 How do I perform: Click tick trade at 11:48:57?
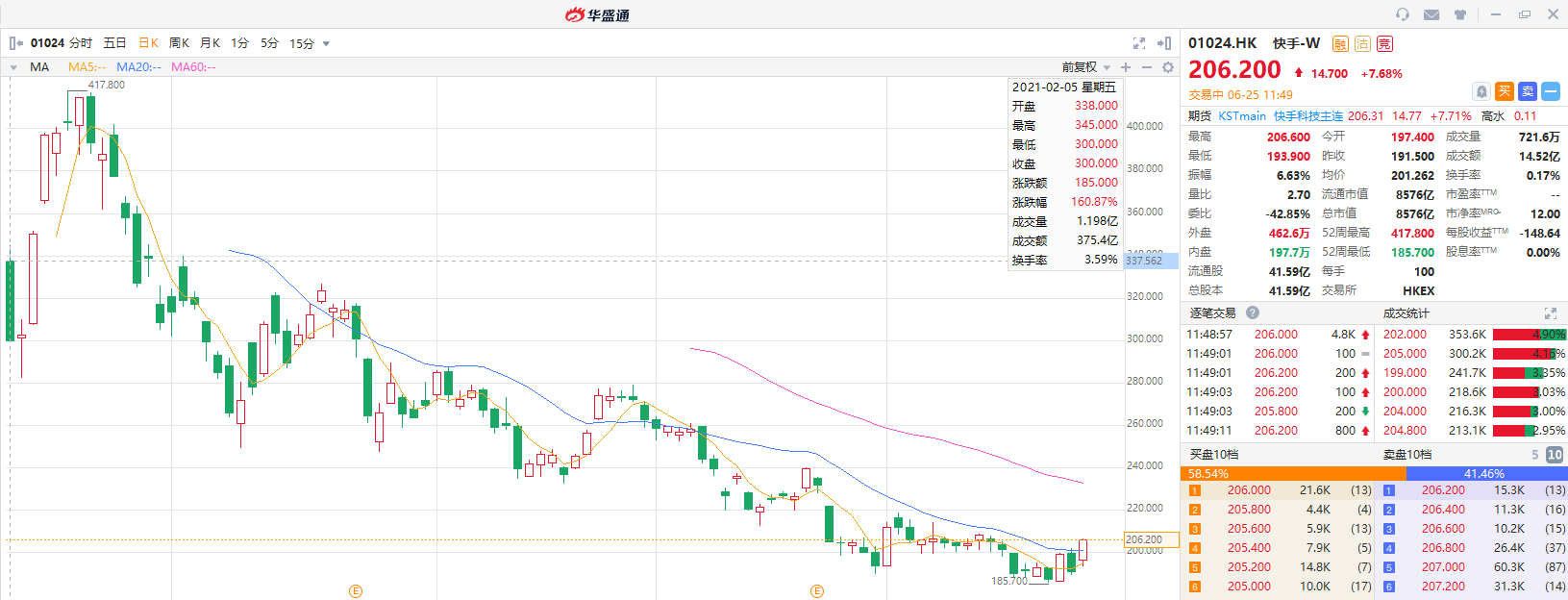pos(1279,335)
